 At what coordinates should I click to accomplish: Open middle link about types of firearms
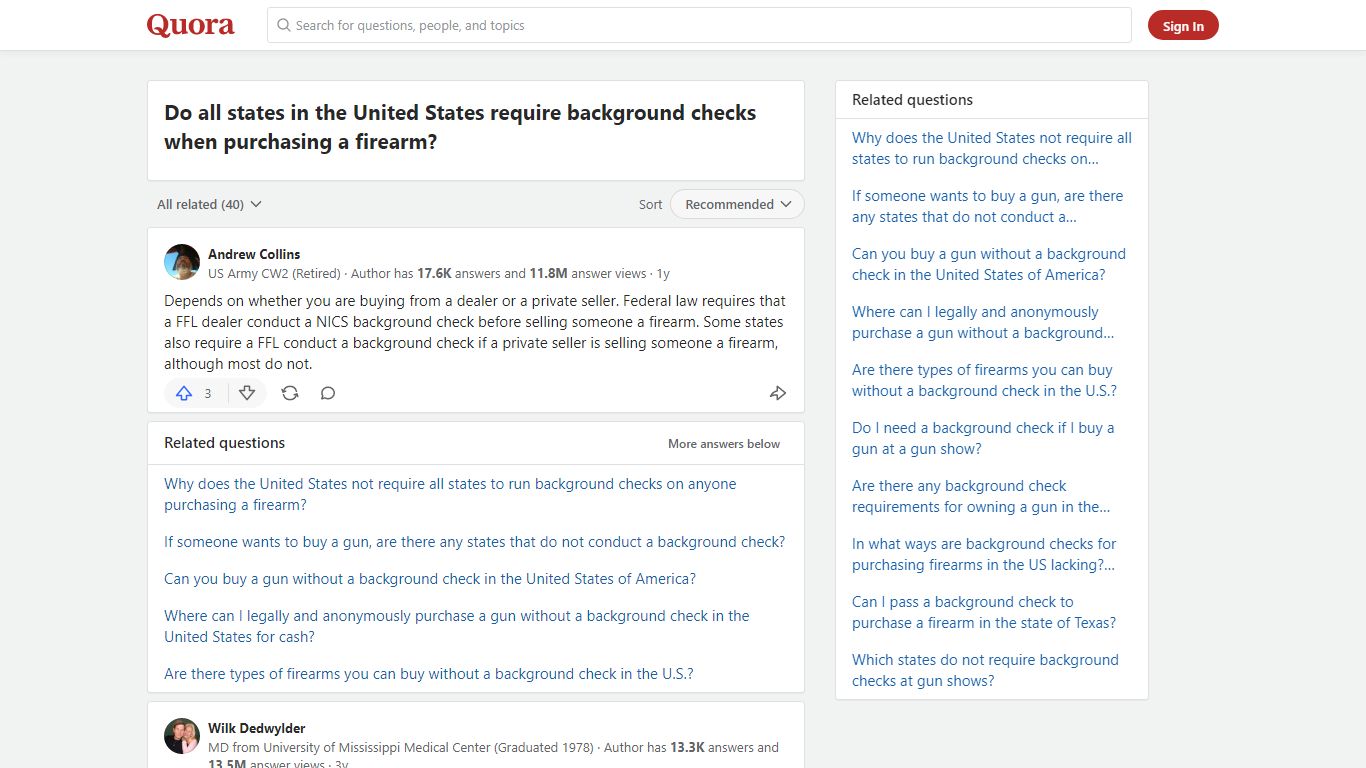[429, 674]
